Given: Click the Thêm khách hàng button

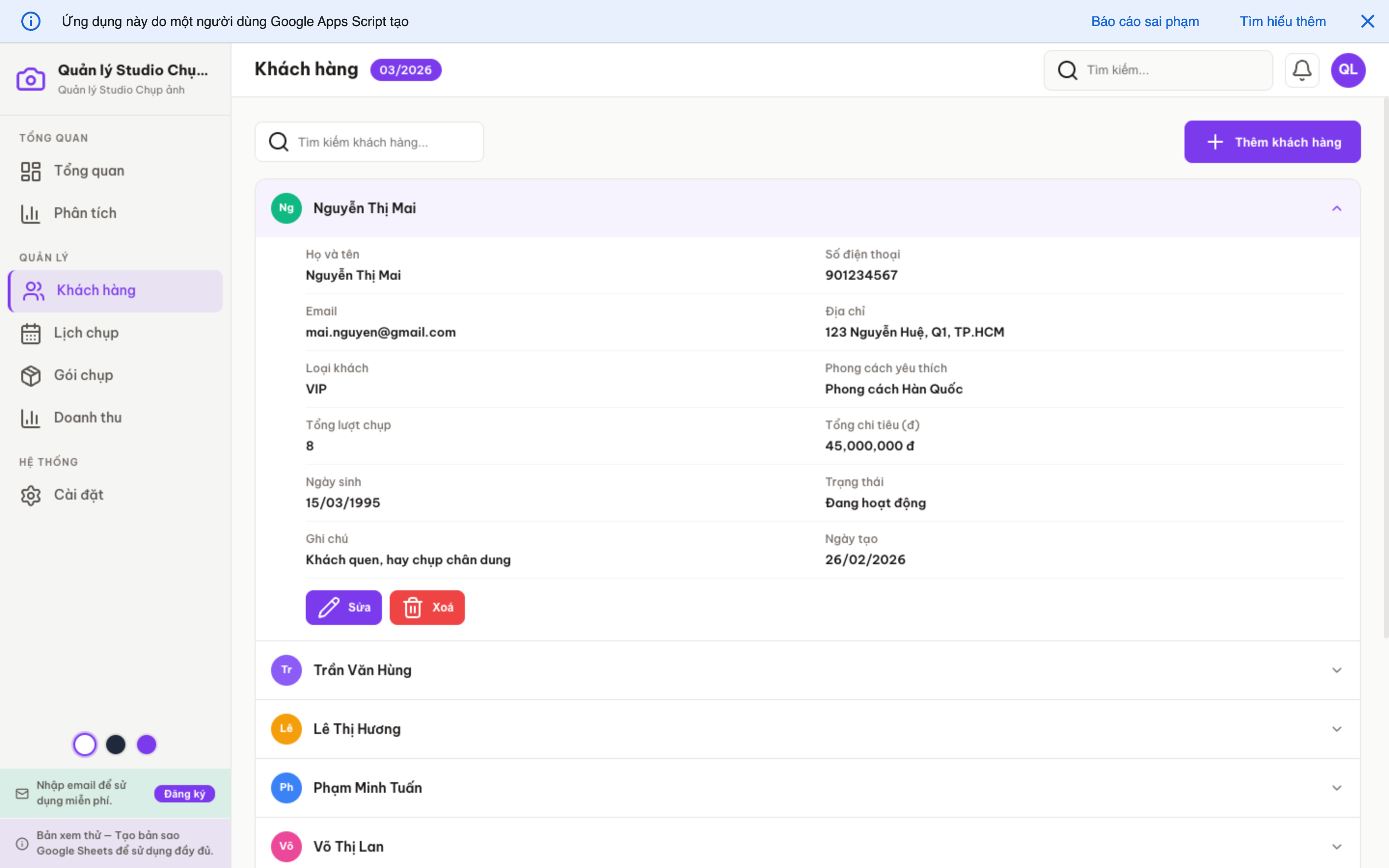Looking at the screenshot, I should pos(1272,141).
